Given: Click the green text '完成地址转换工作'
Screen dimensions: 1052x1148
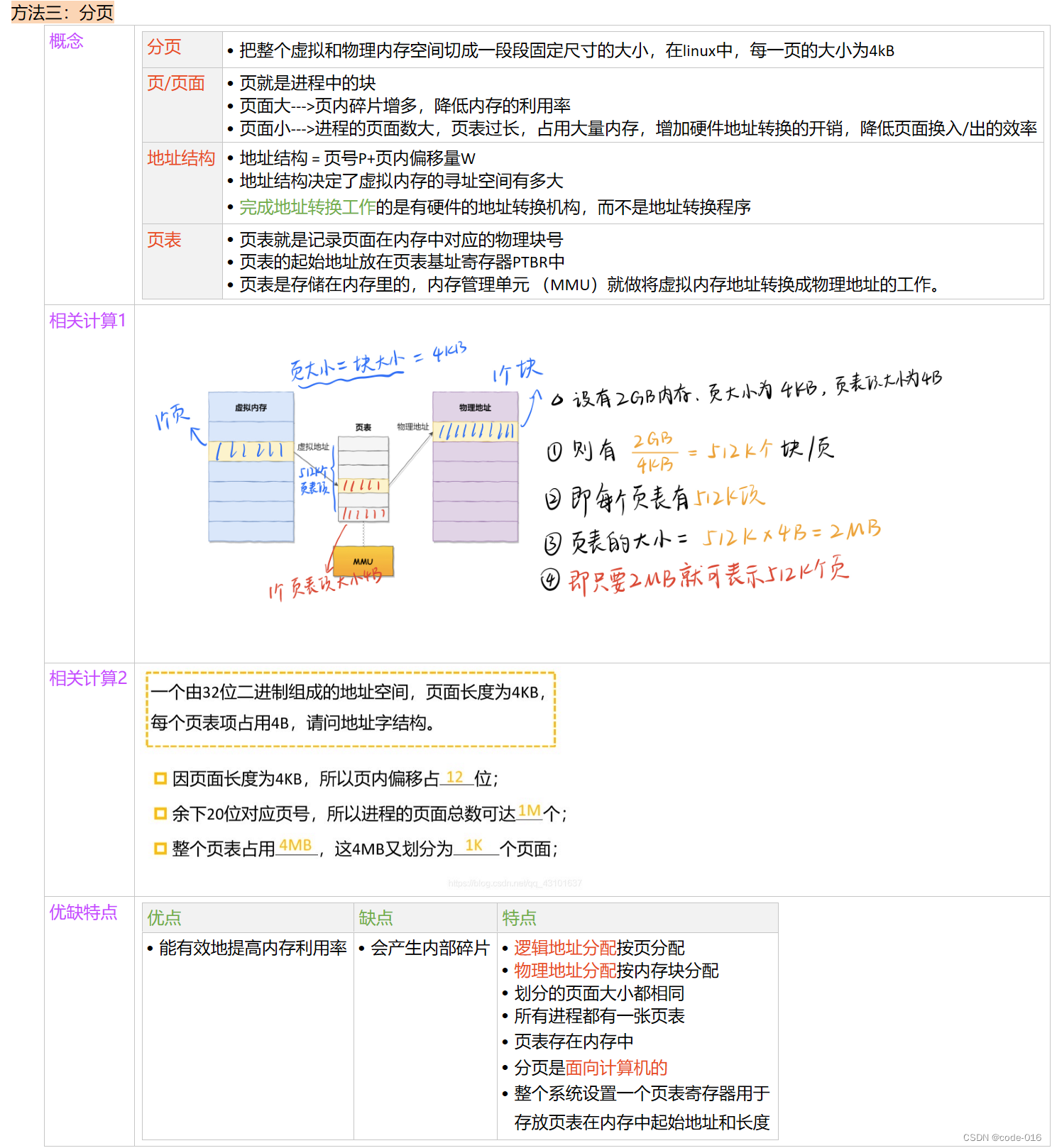Looking at the screenshot, I should tap(307, 207).
